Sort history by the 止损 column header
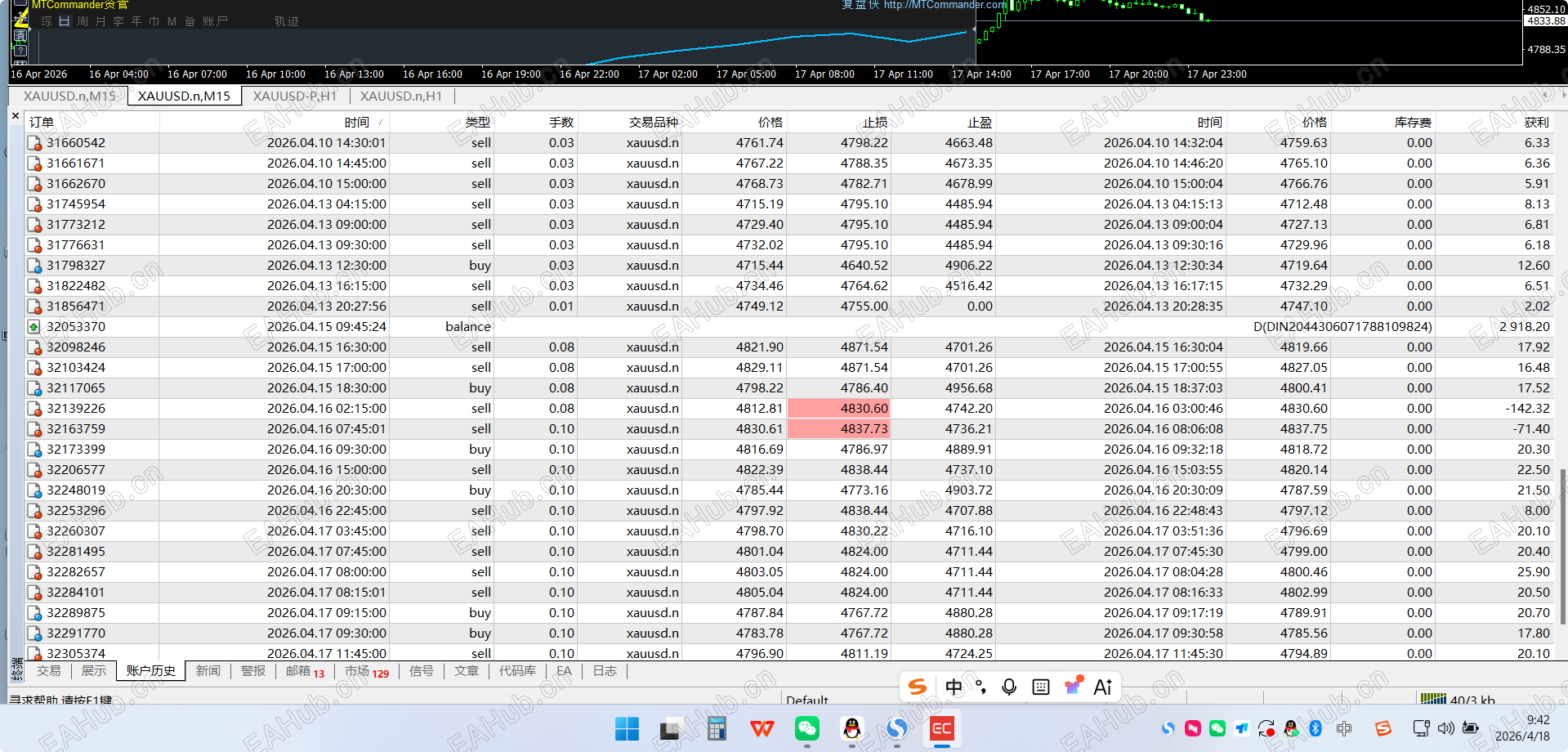The width and height of the screenshot is (1568, 752). [x=838, y=122]
